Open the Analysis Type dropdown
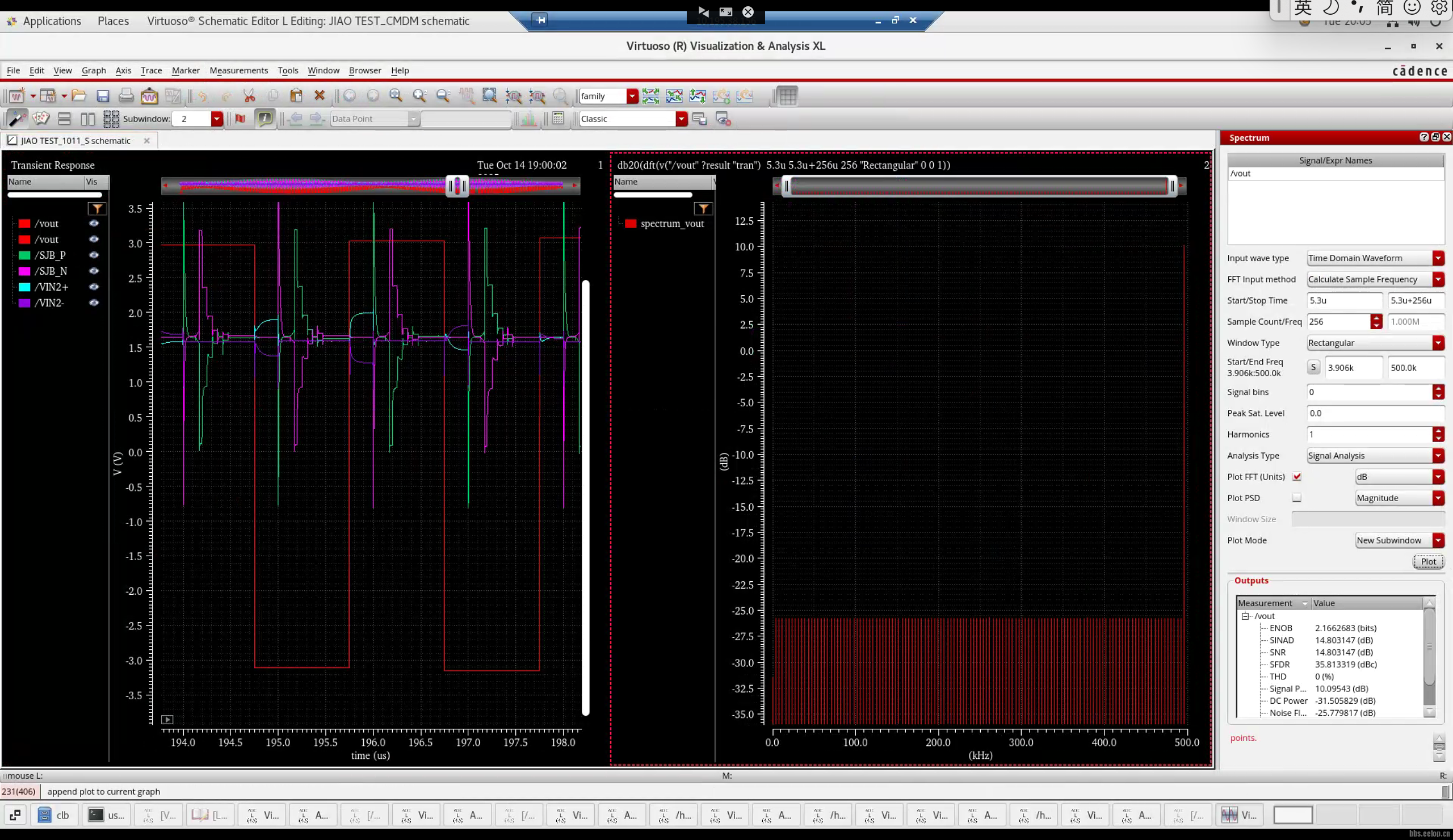The height and width of the screenshot is (840, 1453). pos(1438,455)
